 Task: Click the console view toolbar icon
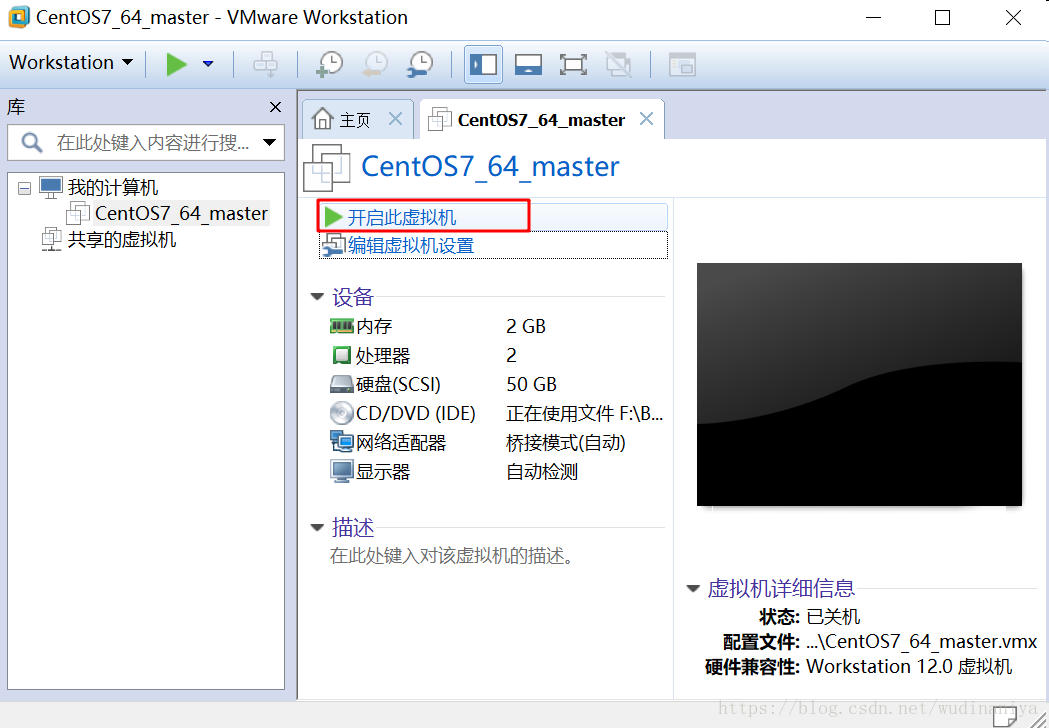tap(682, 64)
